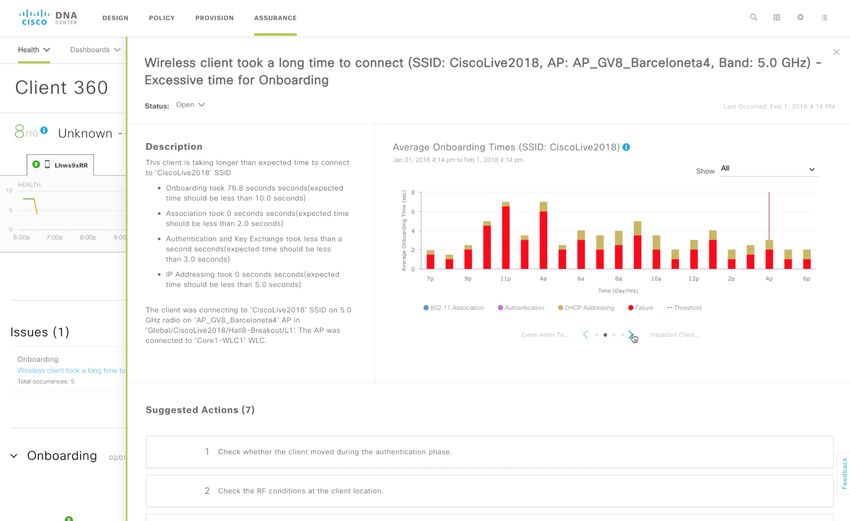Change the issue Status Open dropdown
The height and width of the screenshot is (521, 850).
click(190, 105)
